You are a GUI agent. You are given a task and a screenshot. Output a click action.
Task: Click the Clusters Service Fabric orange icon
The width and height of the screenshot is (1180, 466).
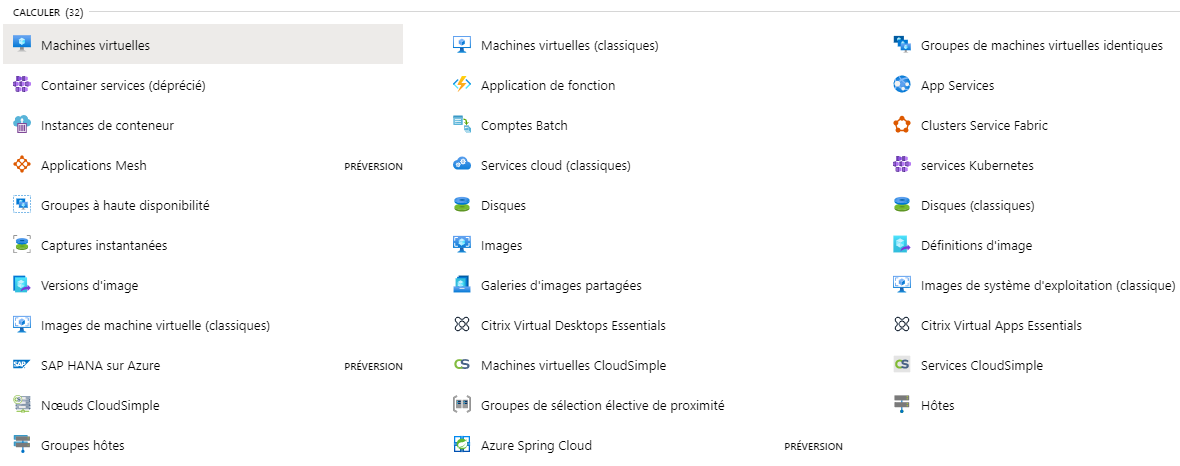coord(902,125)
